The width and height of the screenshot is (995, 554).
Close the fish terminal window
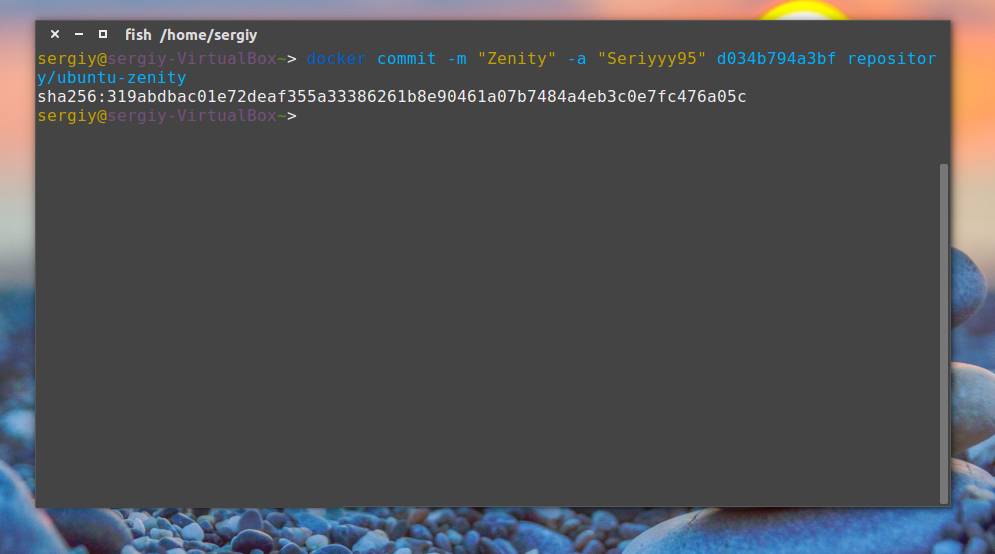point(55,34)
